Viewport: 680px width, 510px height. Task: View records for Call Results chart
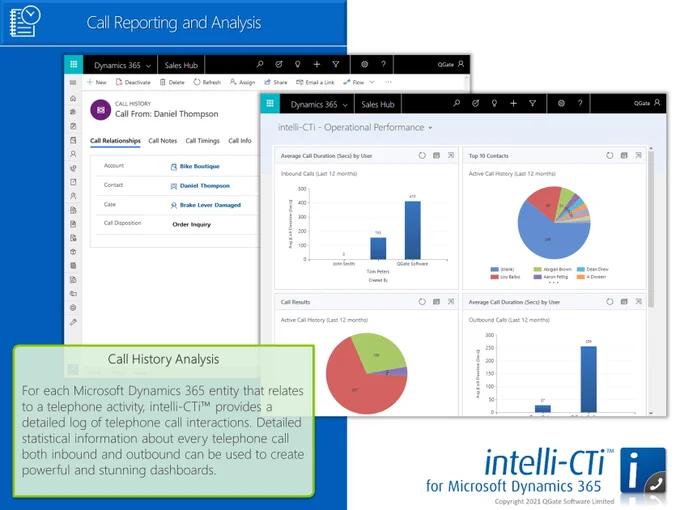[436, 301]
